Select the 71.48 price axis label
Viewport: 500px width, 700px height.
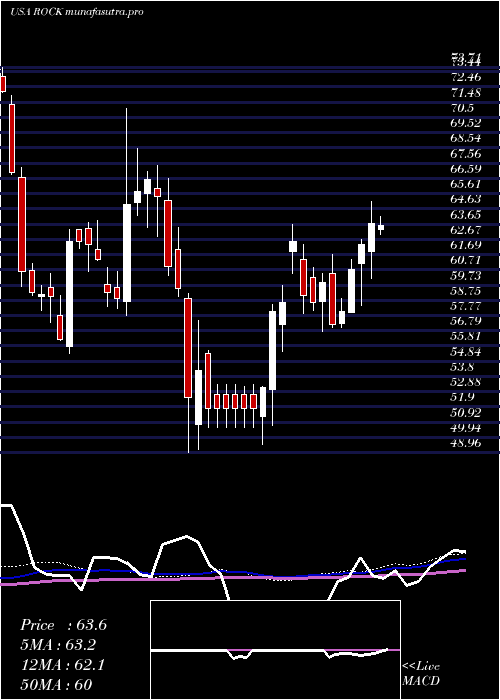[466, 93]
